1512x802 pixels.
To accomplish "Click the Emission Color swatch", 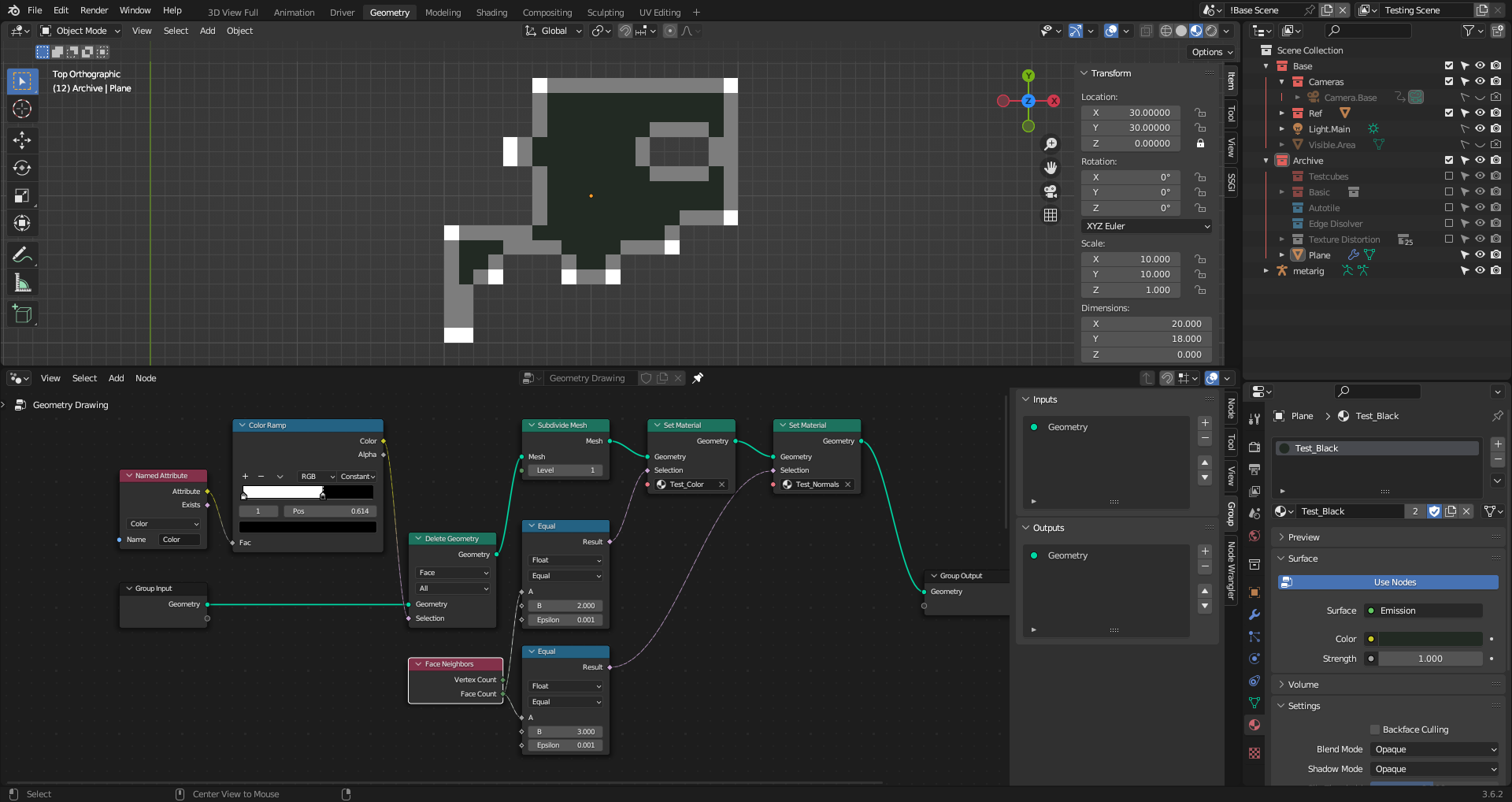I will pos(1430,639).
